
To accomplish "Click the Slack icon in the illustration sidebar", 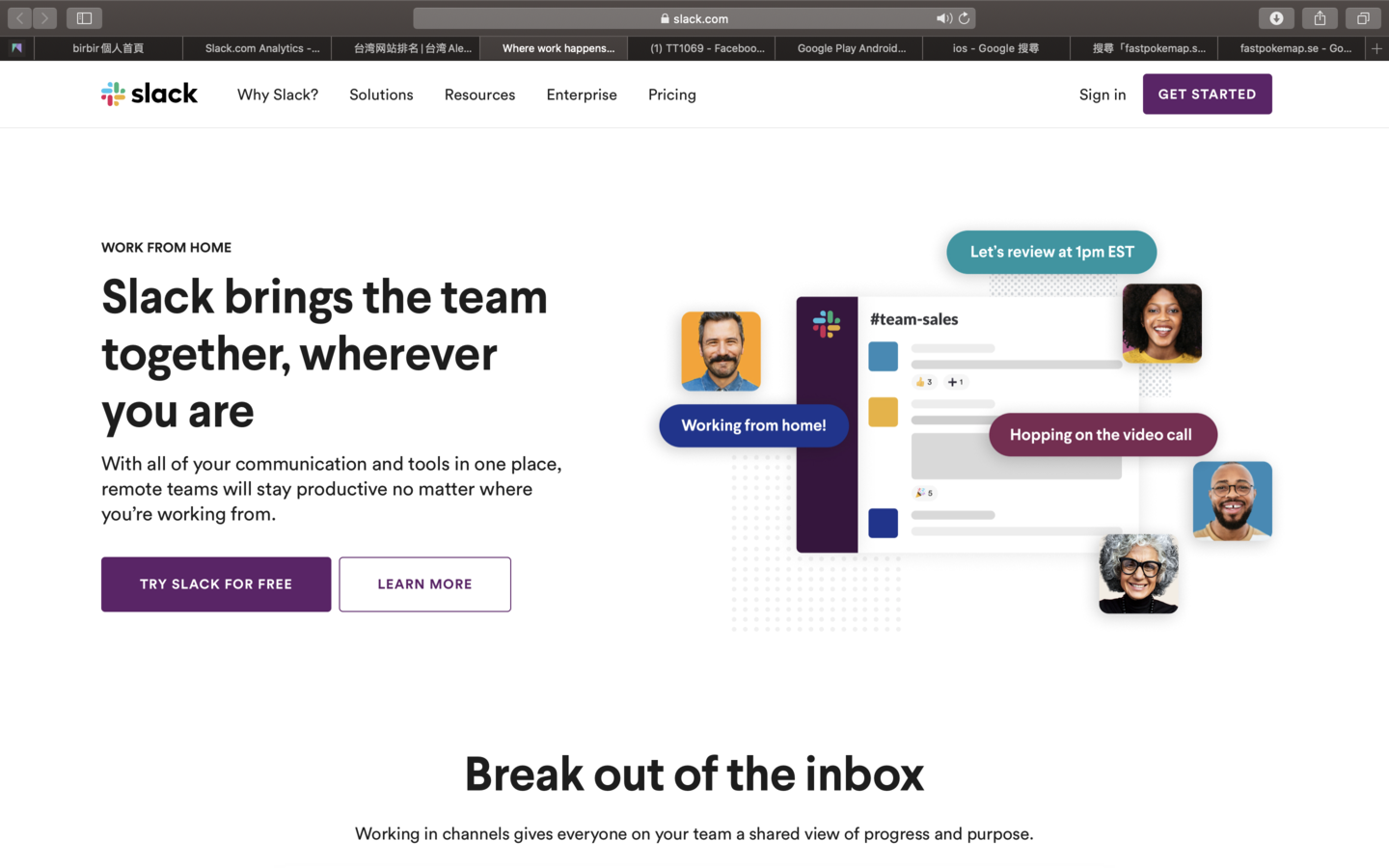I will tap(827, 323).
